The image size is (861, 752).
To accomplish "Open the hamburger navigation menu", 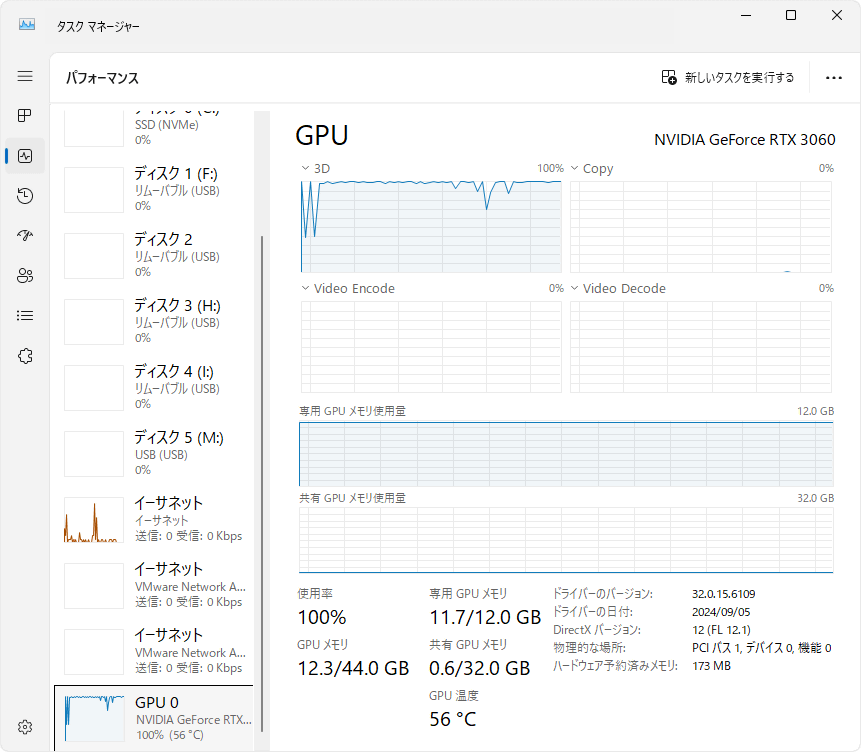I will click(25, 76).
